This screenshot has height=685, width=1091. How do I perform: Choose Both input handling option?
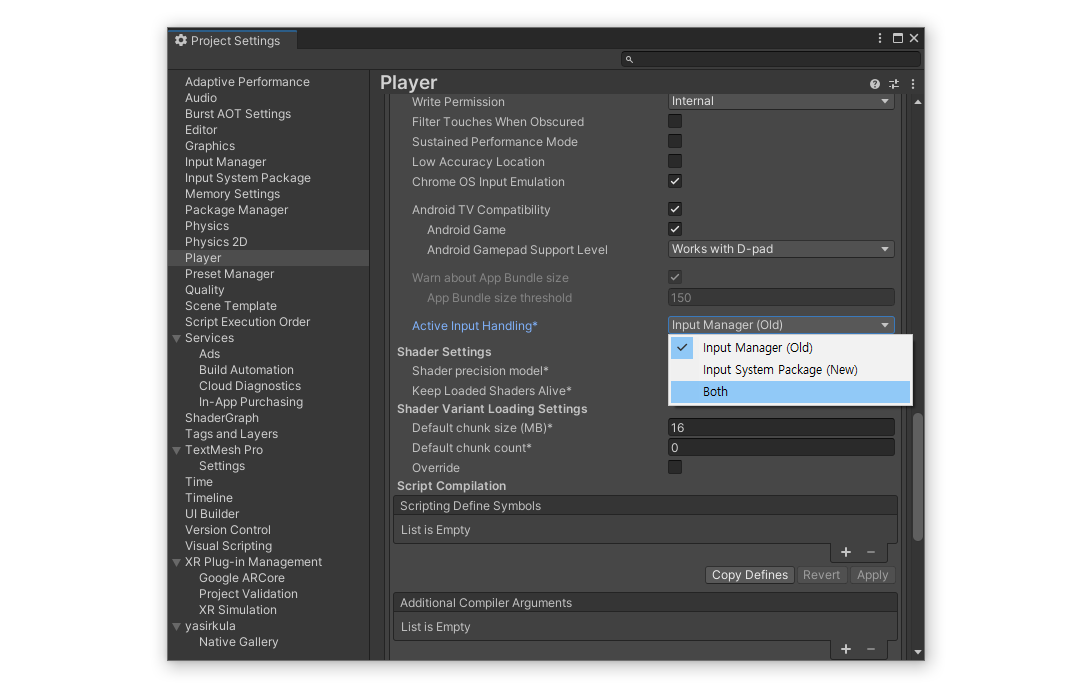[x=790, y=392]
